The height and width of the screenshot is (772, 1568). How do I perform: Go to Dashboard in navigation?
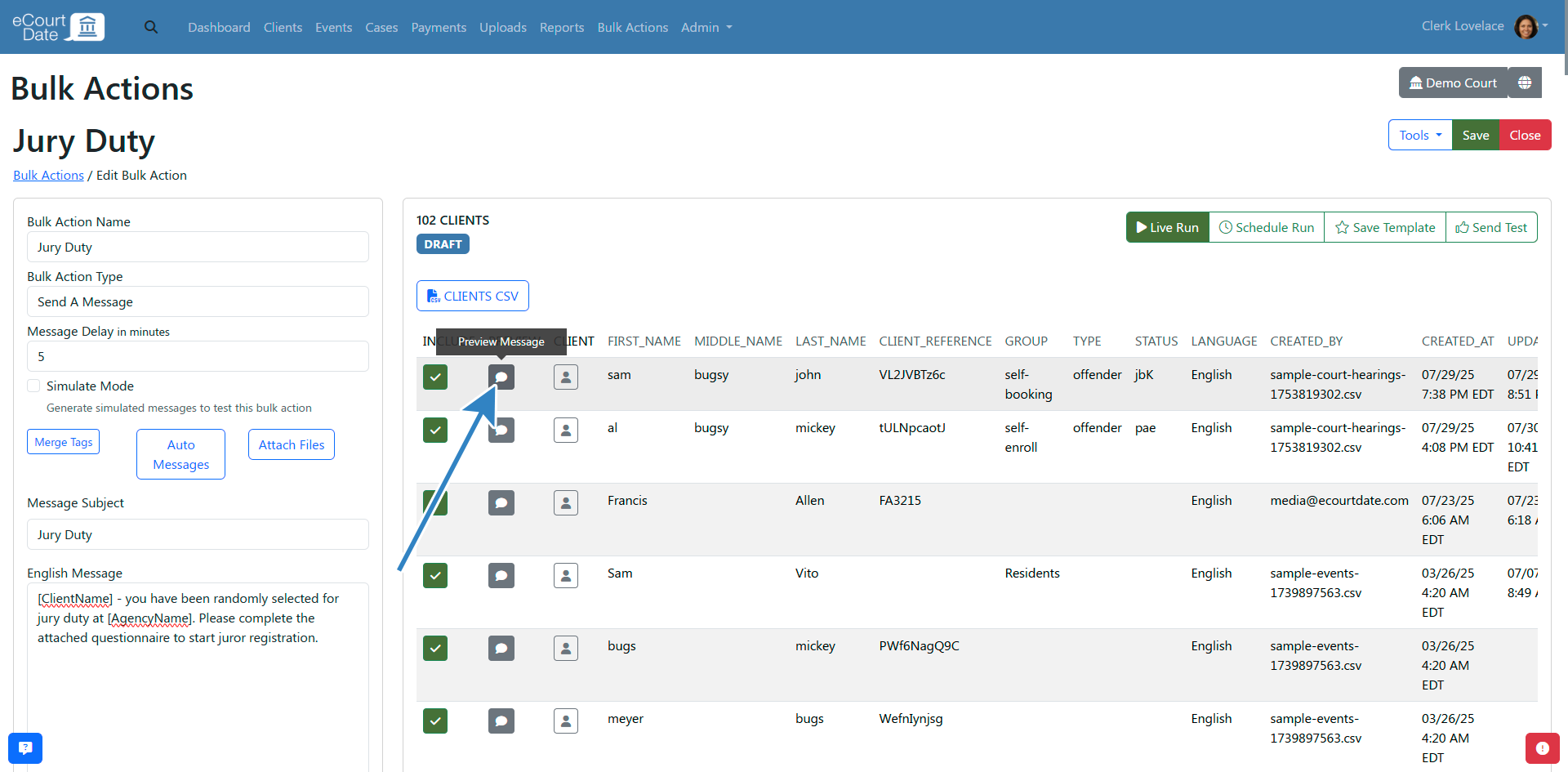tap(219, 27)
